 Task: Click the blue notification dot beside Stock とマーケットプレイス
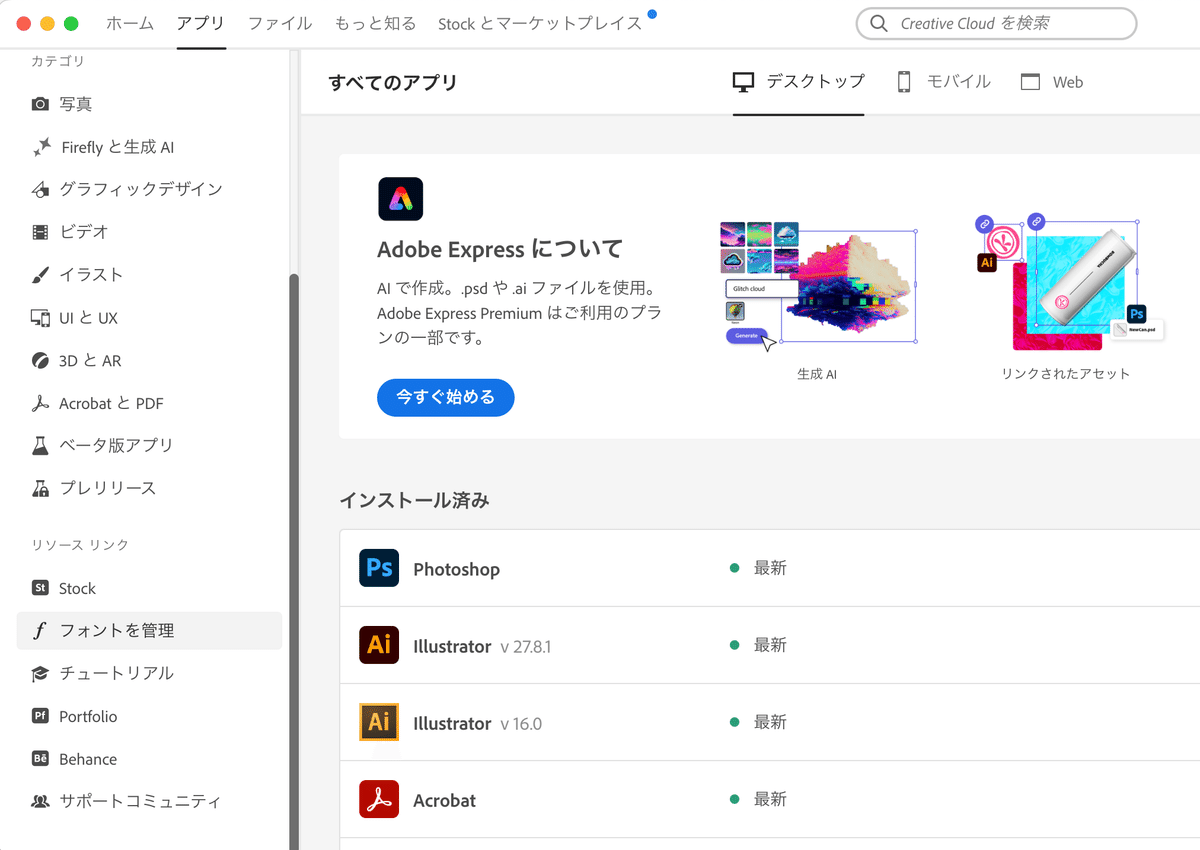[x=652, y=14]
